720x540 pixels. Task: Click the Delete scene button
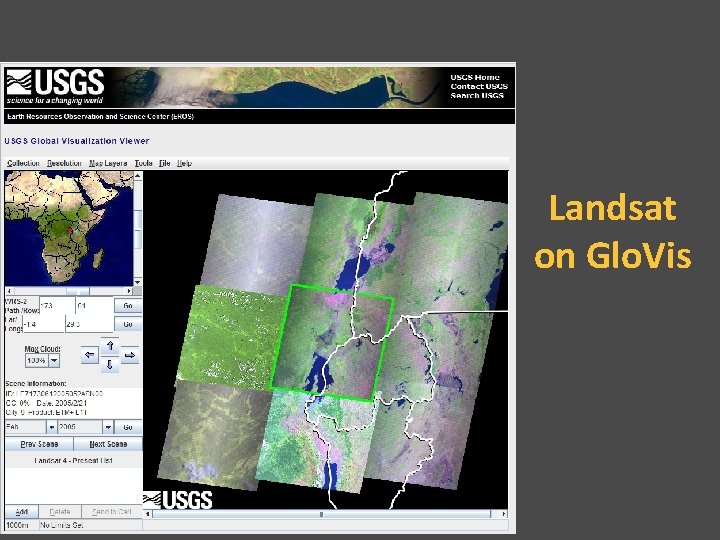(x=60, y=512)
